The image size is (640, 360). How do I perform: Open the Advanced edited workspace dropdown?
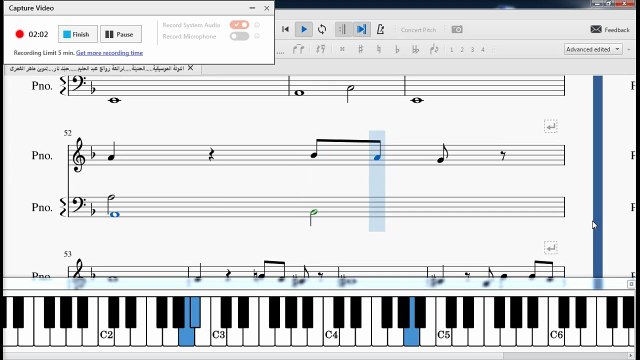pos(593,49)
